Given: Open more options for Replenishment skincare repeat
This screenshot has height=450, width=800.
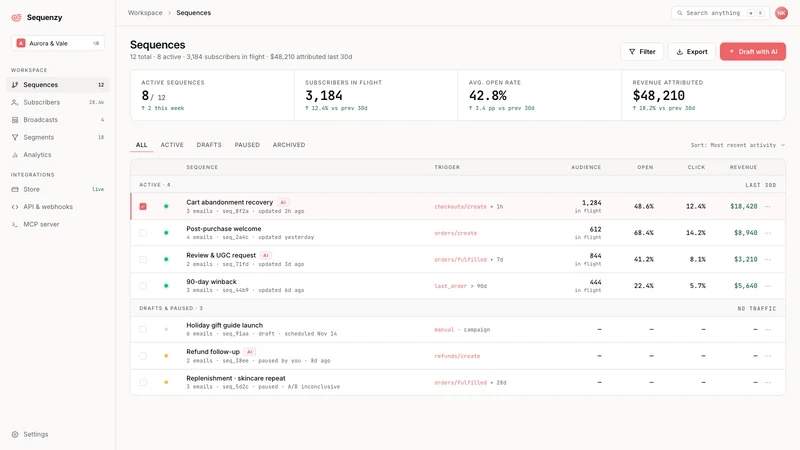Looking at the screenshot, I should [x=768, y=382].
